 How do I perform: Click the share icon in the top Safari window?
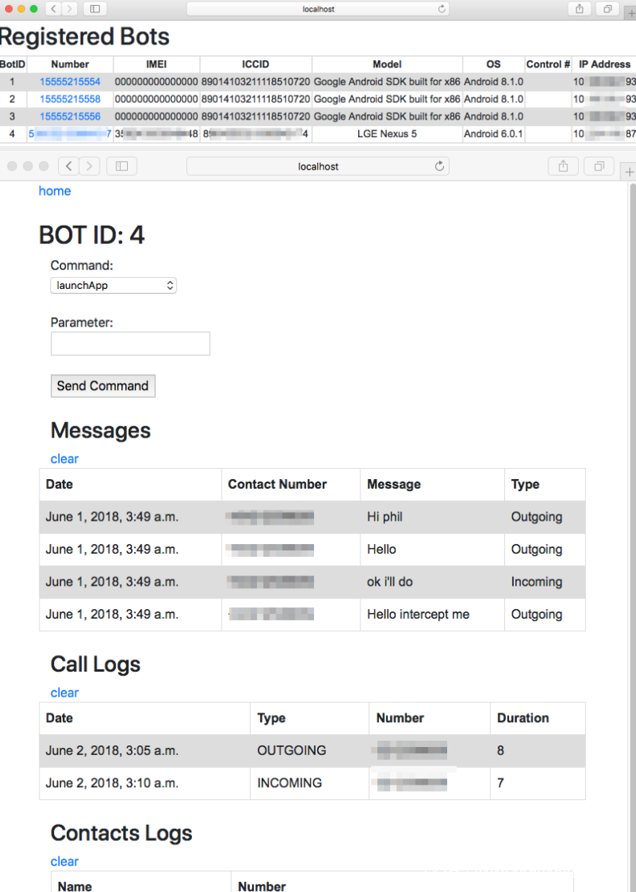pyautogui.click(x=579, y=9)
